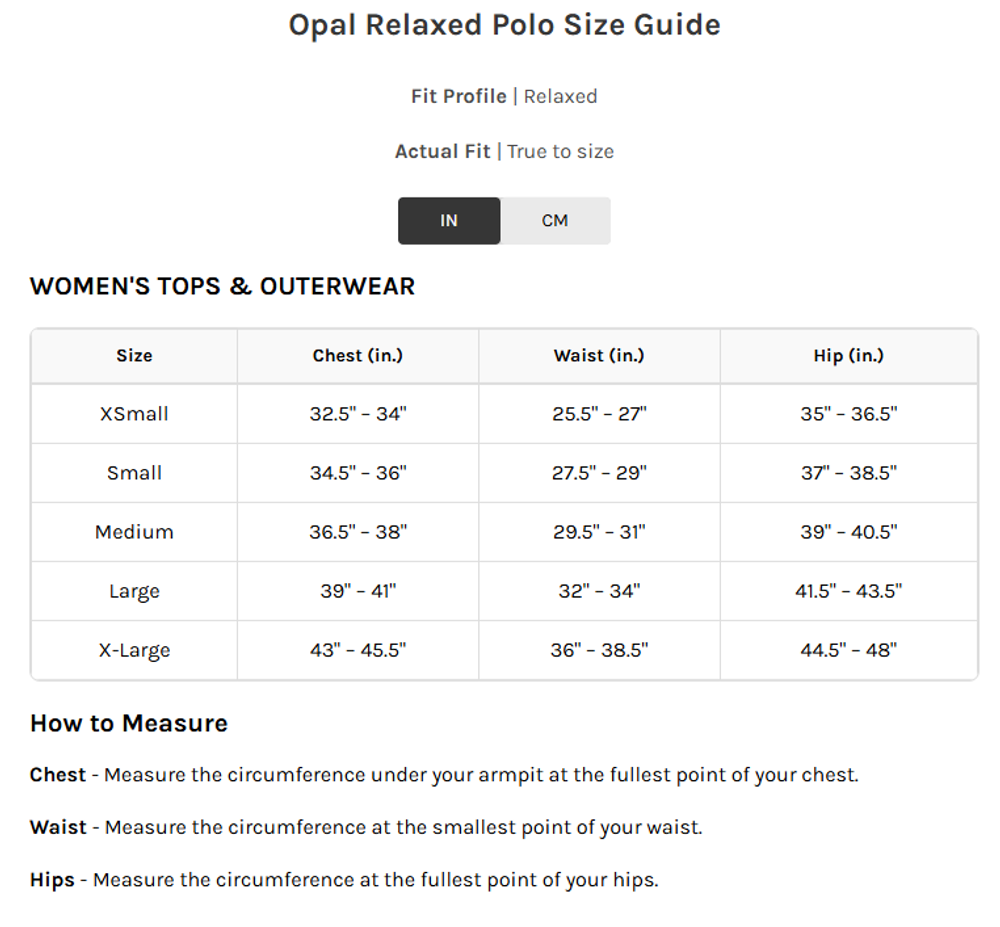Click the X-Large hip measurement 44.5" - 48"
The image size is (1000, 927).
pyautogui.click(x=849, y=650)
